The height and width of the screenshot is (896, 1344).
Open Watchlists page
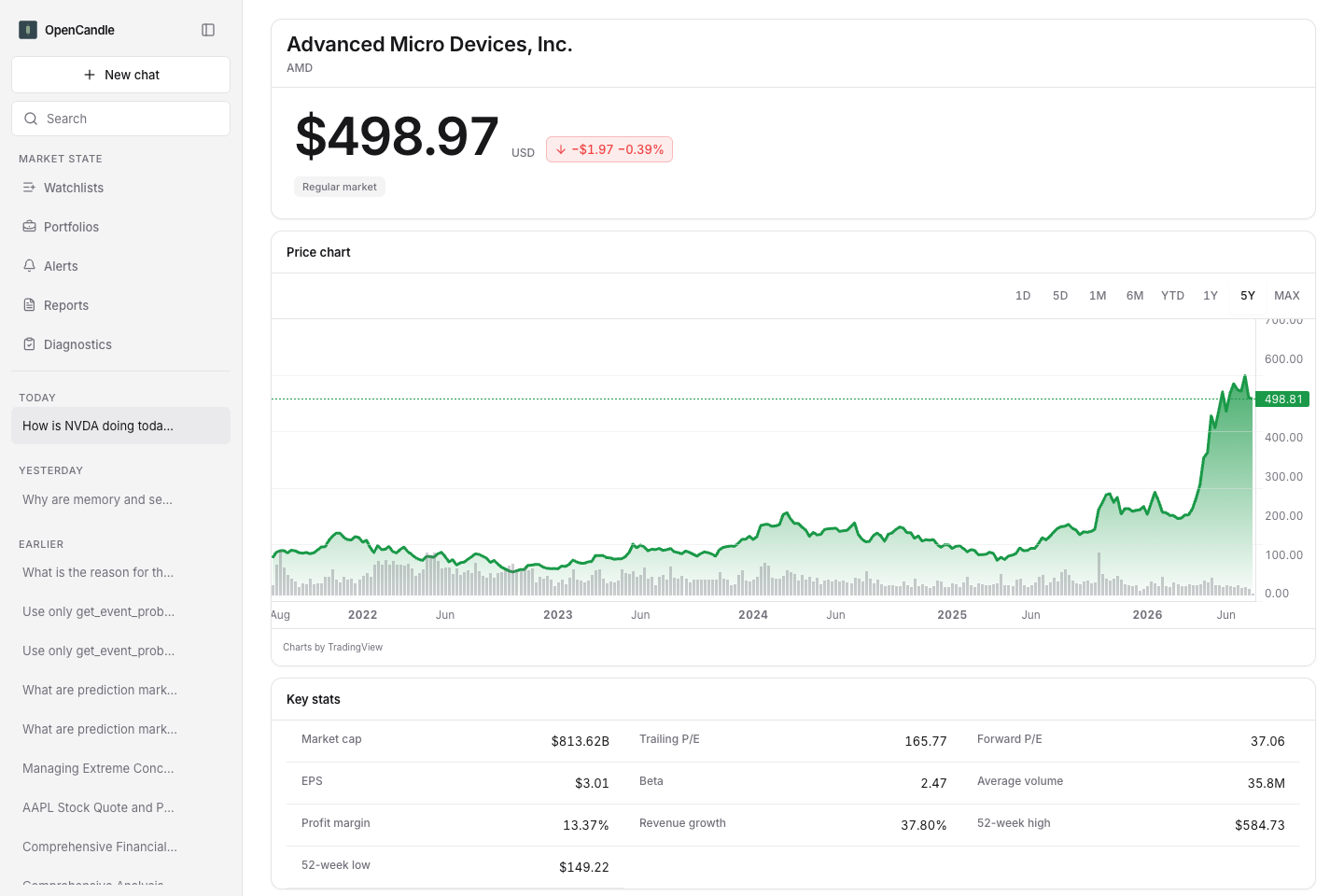click(120, 188)
